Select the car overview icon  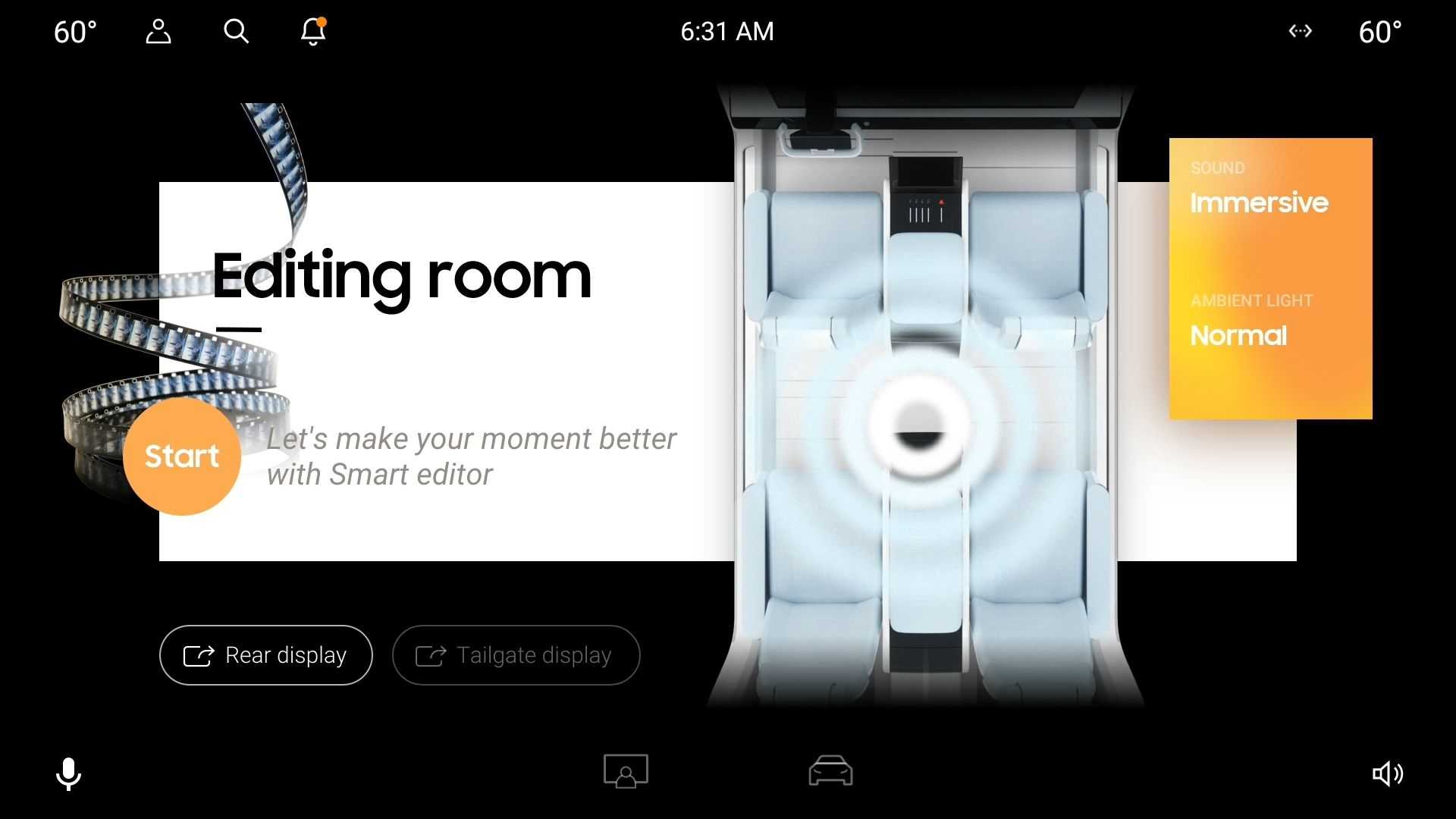[830, 770]
